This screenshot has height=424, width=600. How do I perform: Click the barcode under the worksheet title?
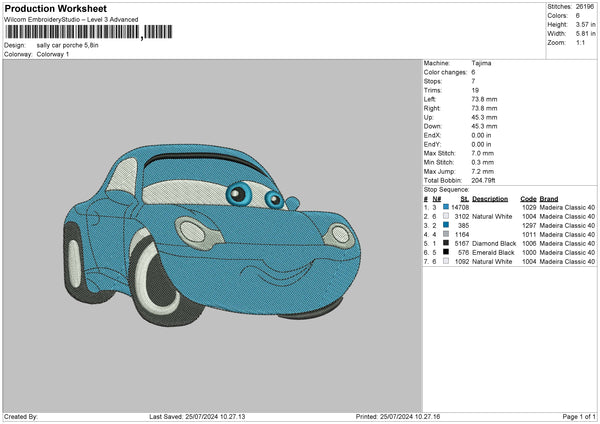[x=72, y=33]
